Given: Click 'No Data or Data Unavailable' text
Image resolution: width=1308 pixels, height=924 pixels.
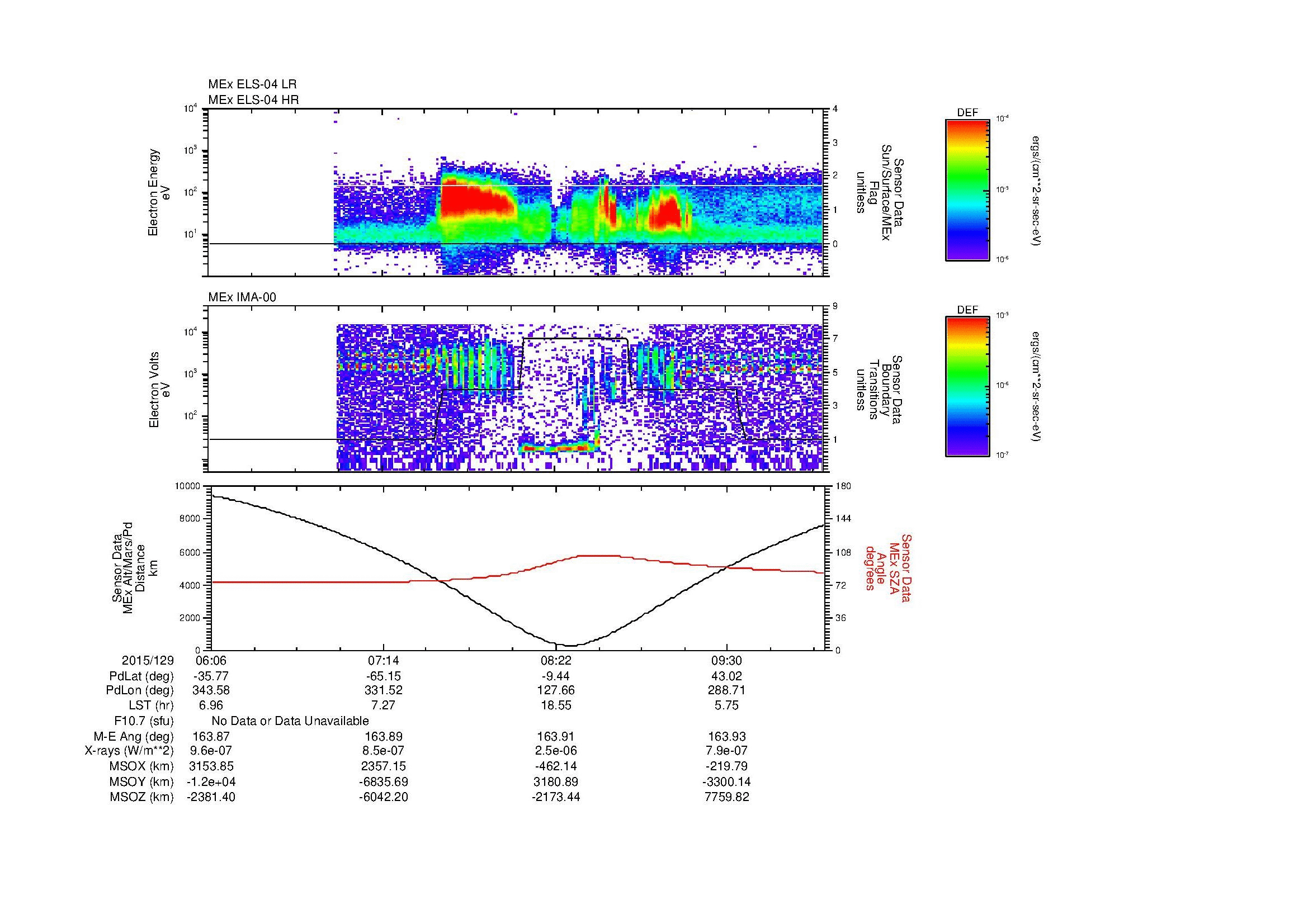Looking at the screenshot, I should coord(290,721).
